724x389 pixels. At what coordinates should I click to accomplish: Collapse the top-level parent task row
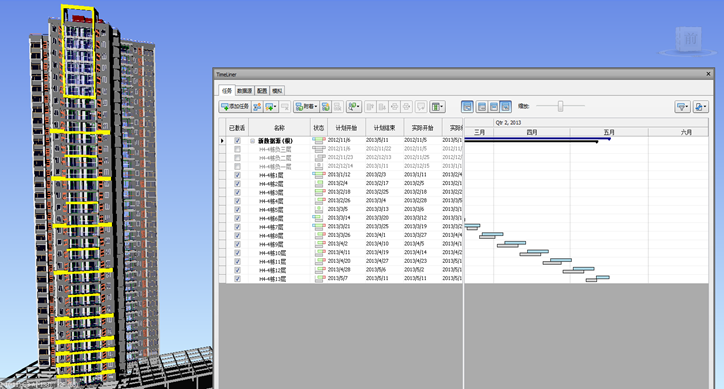click(x=253, y=140)
